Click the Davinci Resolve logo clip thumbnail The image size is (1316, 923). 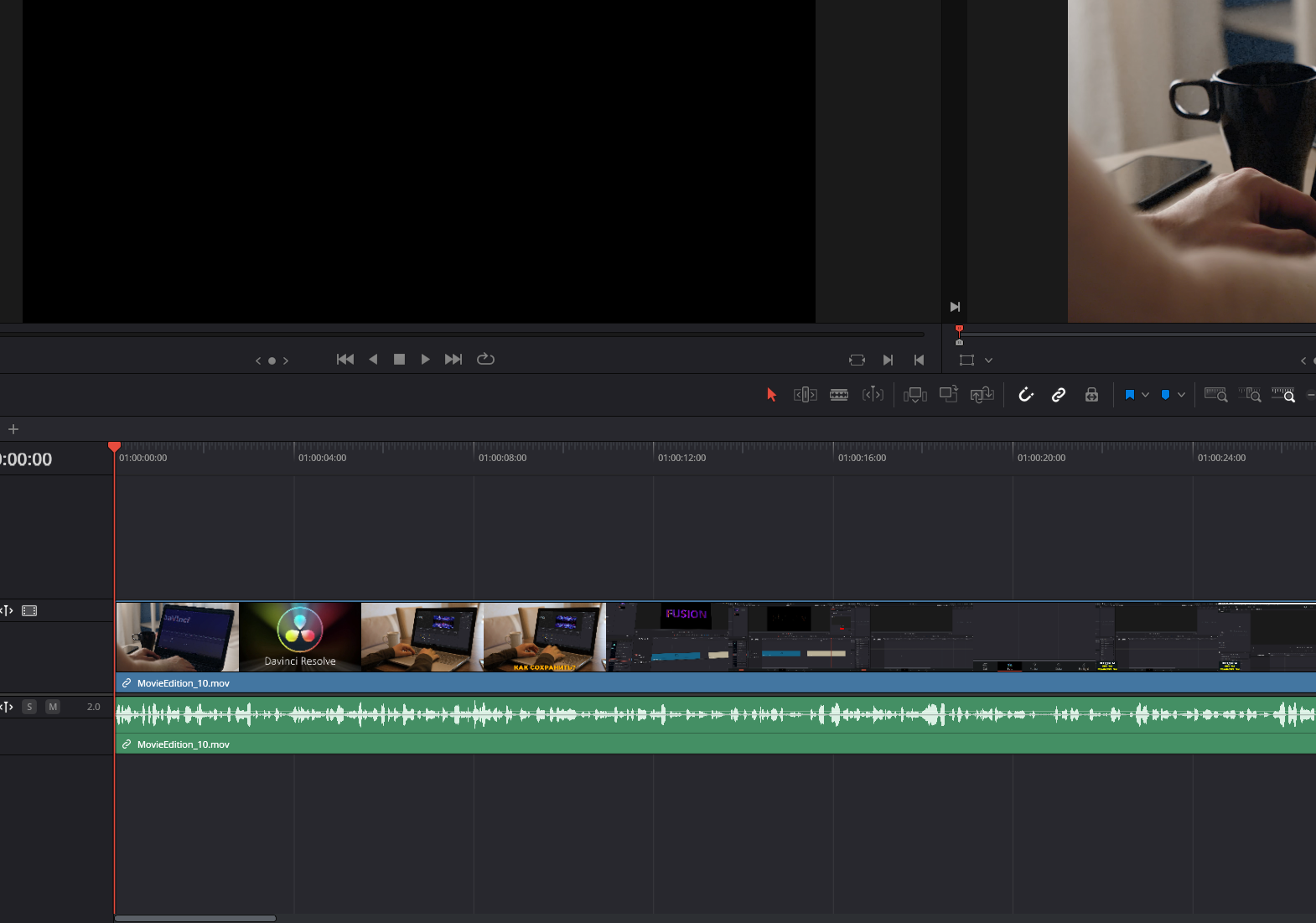[300, 637]
